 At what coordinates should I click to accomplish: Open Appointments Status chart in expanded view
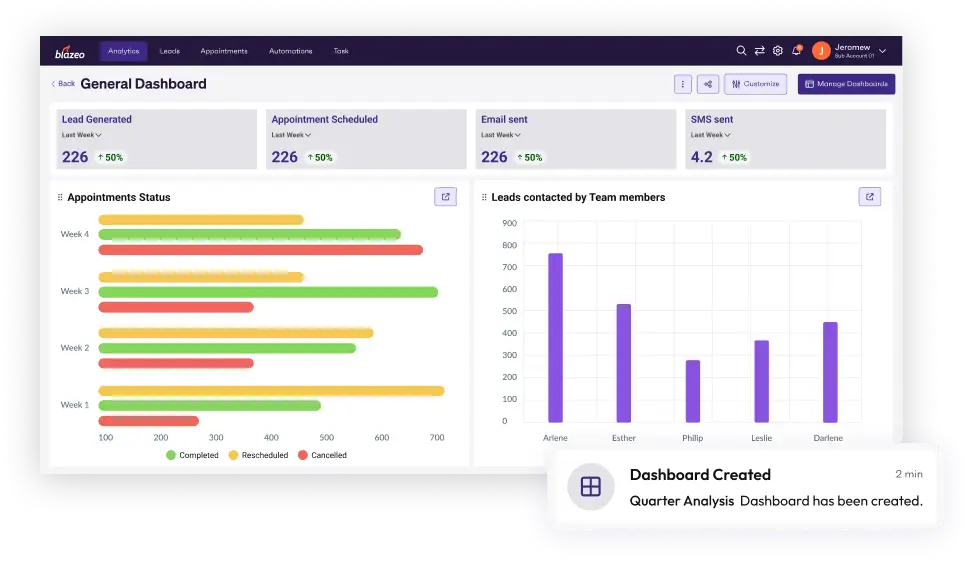445,197
